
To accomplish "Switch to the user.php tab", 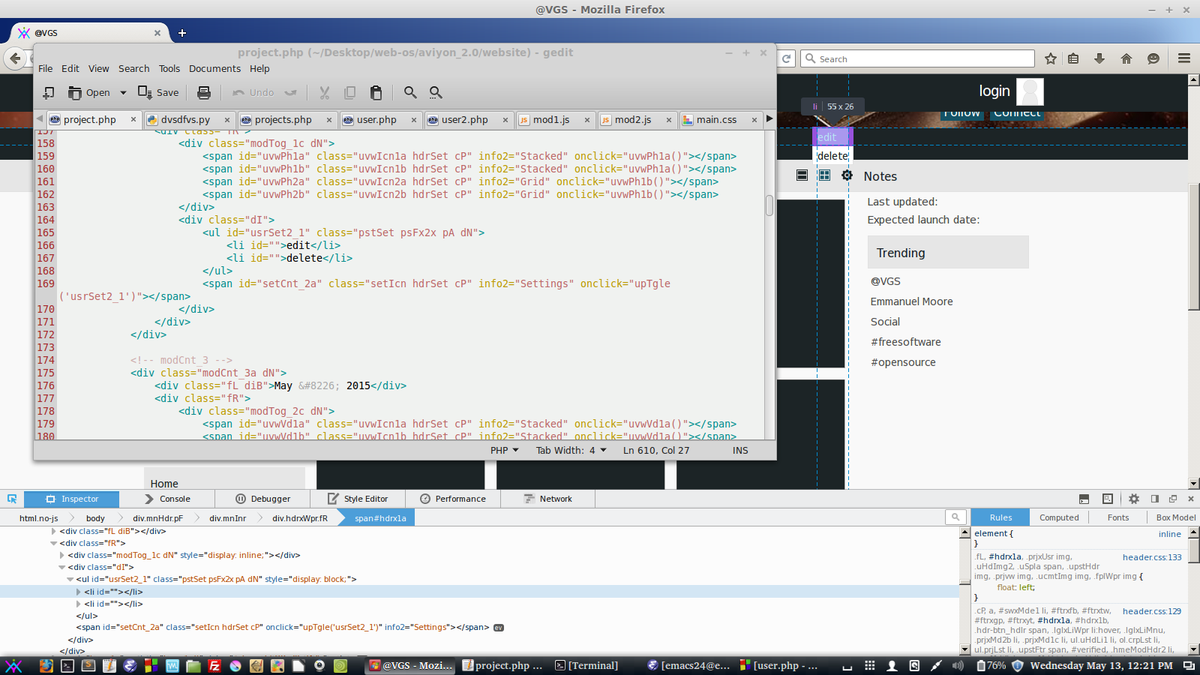I will point(376,119).
